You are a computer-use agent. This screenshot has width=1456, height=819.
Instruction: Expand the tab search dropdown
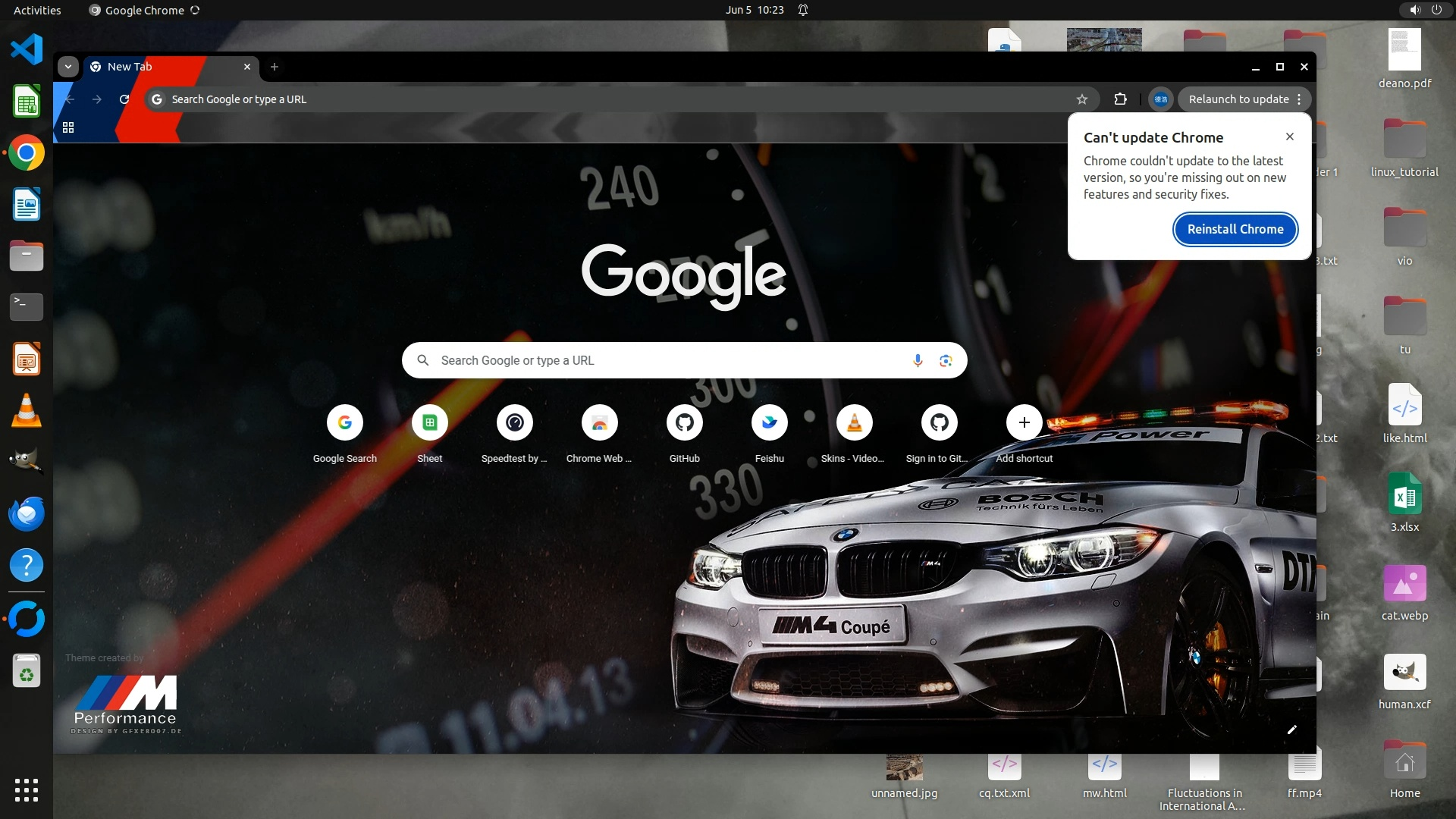[x=68, y=67]
